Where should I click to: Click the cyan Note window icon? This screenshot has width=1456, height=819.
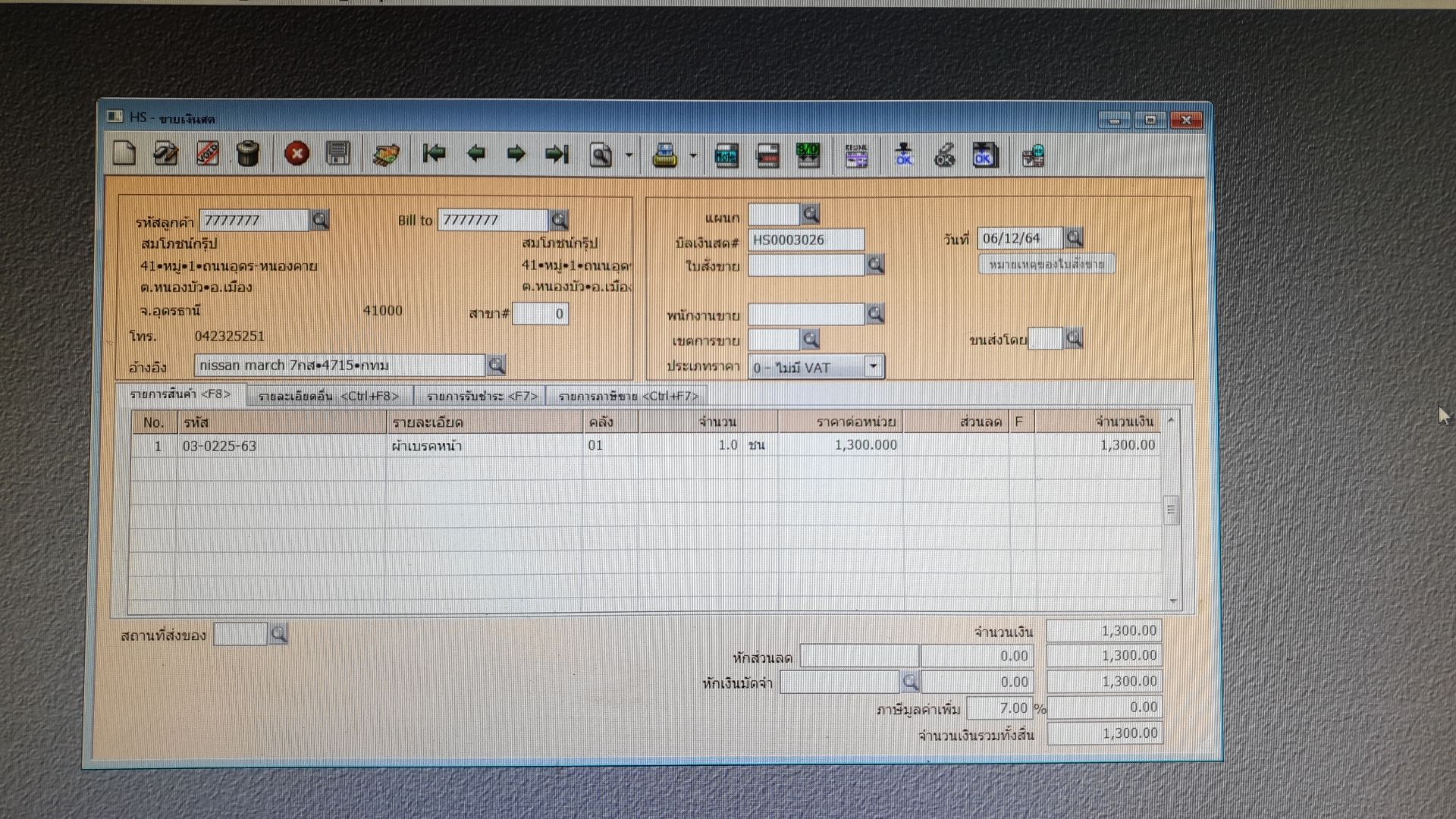click(726, 155)
